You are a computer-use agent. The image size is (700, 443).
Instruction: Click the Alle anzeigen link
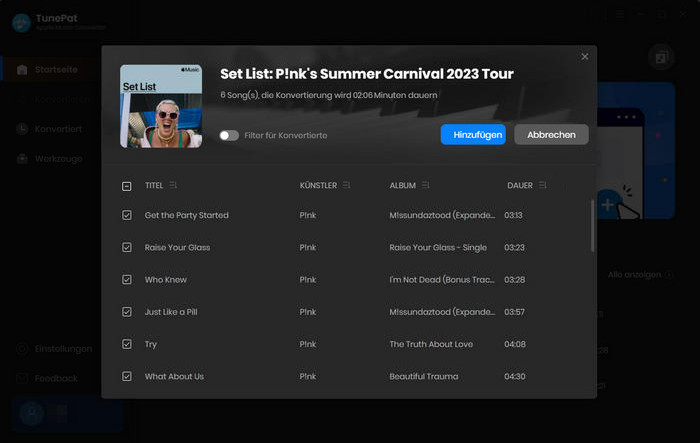coord(634,275)
